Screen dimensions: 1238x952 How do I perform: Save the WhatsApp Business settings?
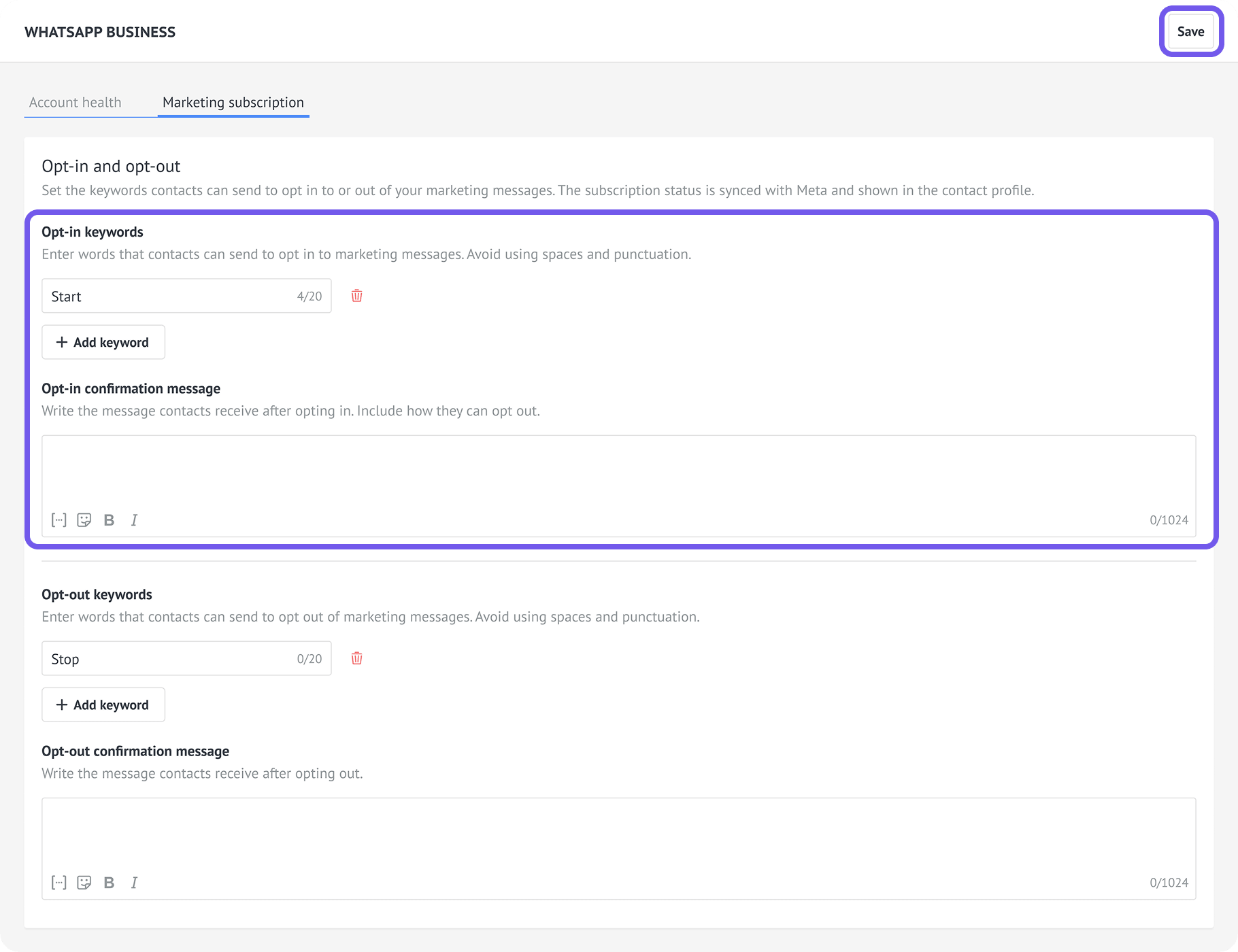(1190, 31)
